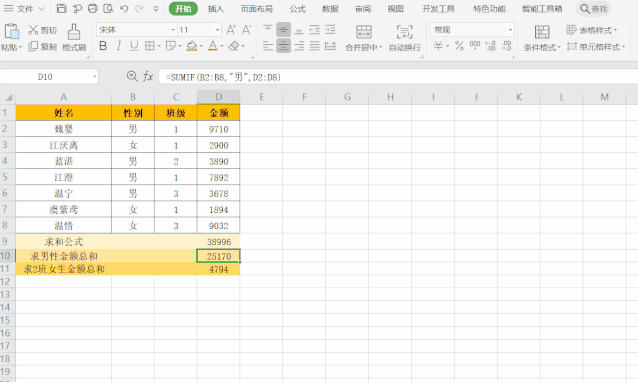The image size is (638, 382).
Task: Select column D header
Action: 218,97
